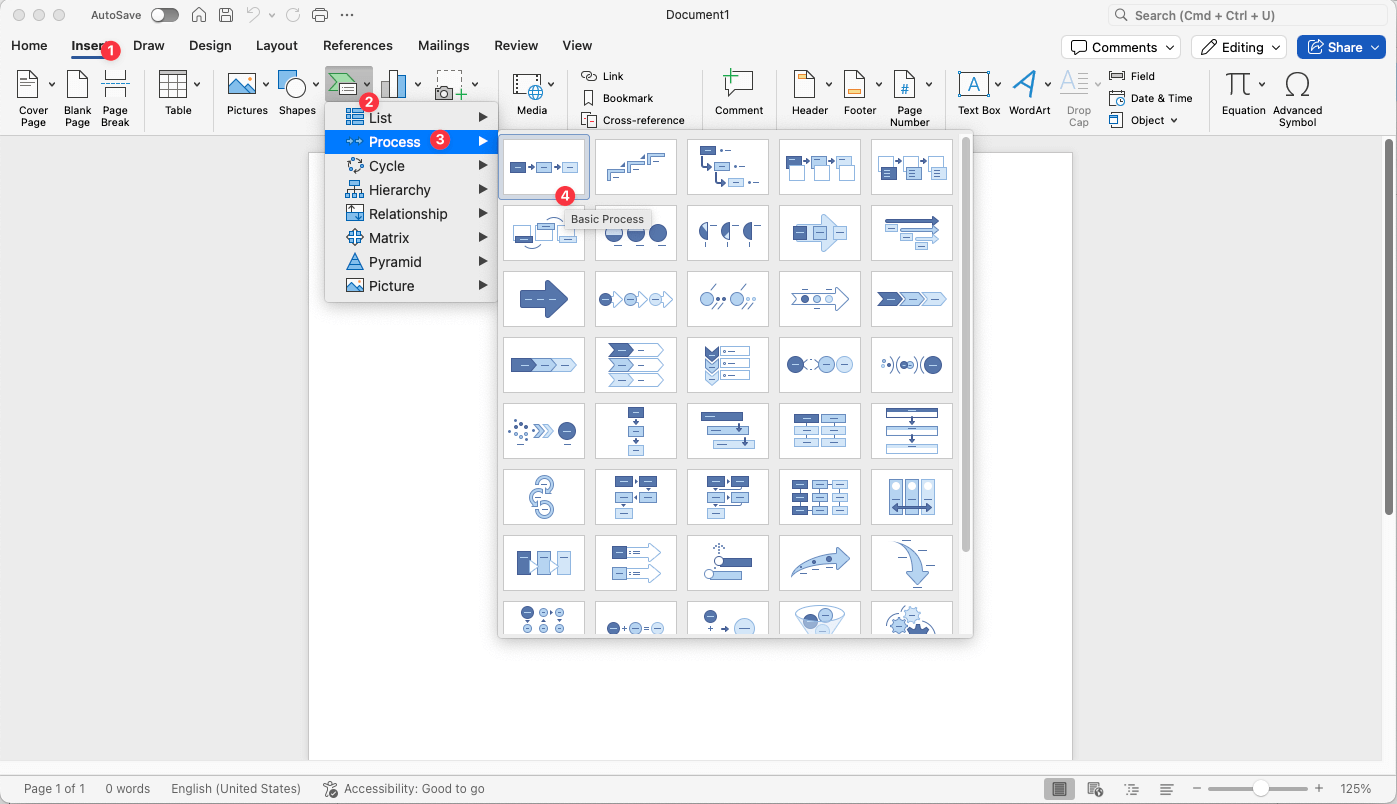Open the Editing mode dropdown
The height and width of the screenshot is (804, 1397).
coord(1238,46)
